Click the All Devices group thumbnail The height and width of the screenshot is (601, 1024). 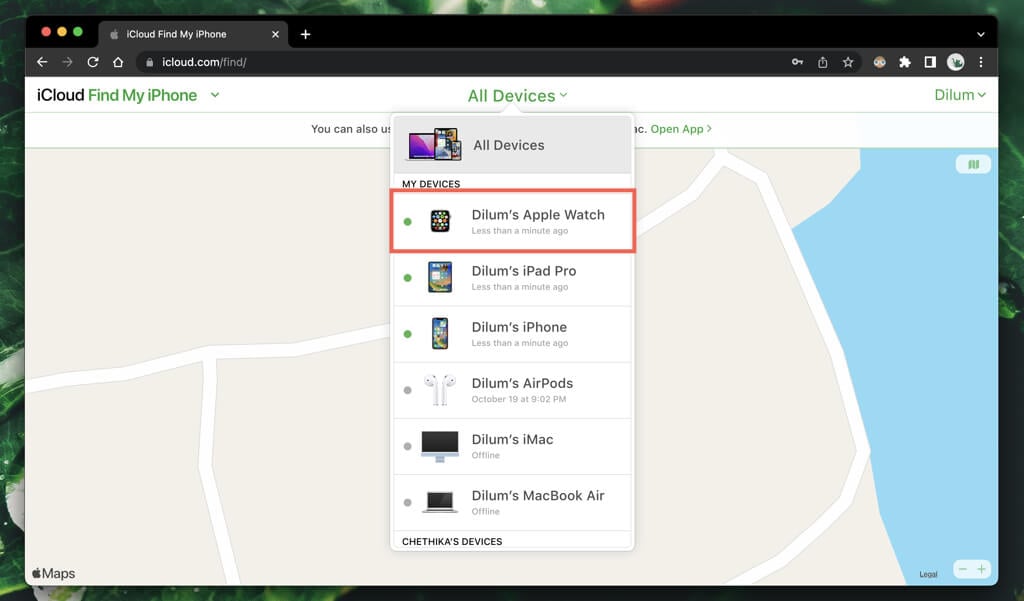pos(435,144)
